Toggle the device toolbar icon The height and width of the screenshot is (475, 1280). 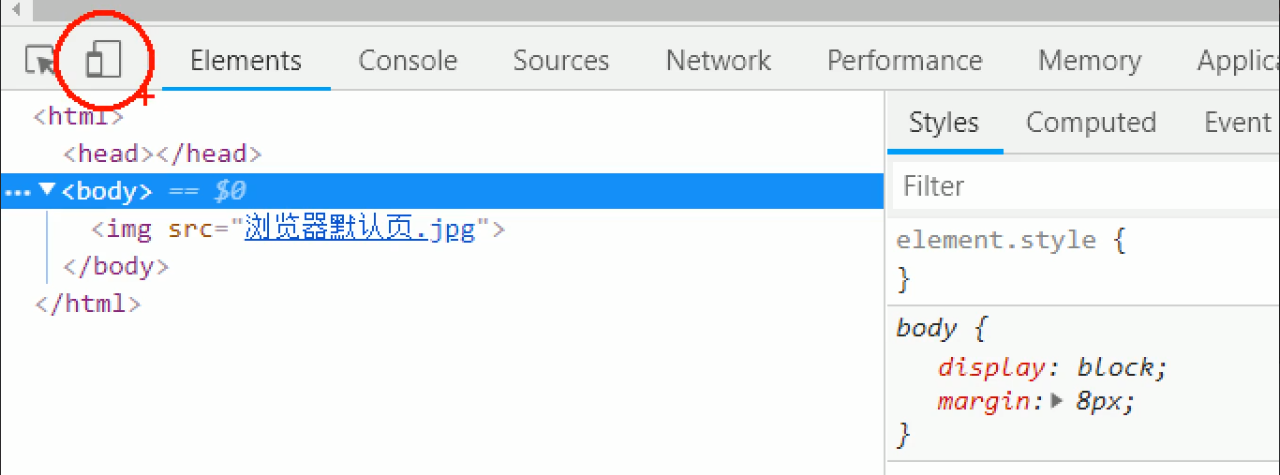click(x=103, y=60)
